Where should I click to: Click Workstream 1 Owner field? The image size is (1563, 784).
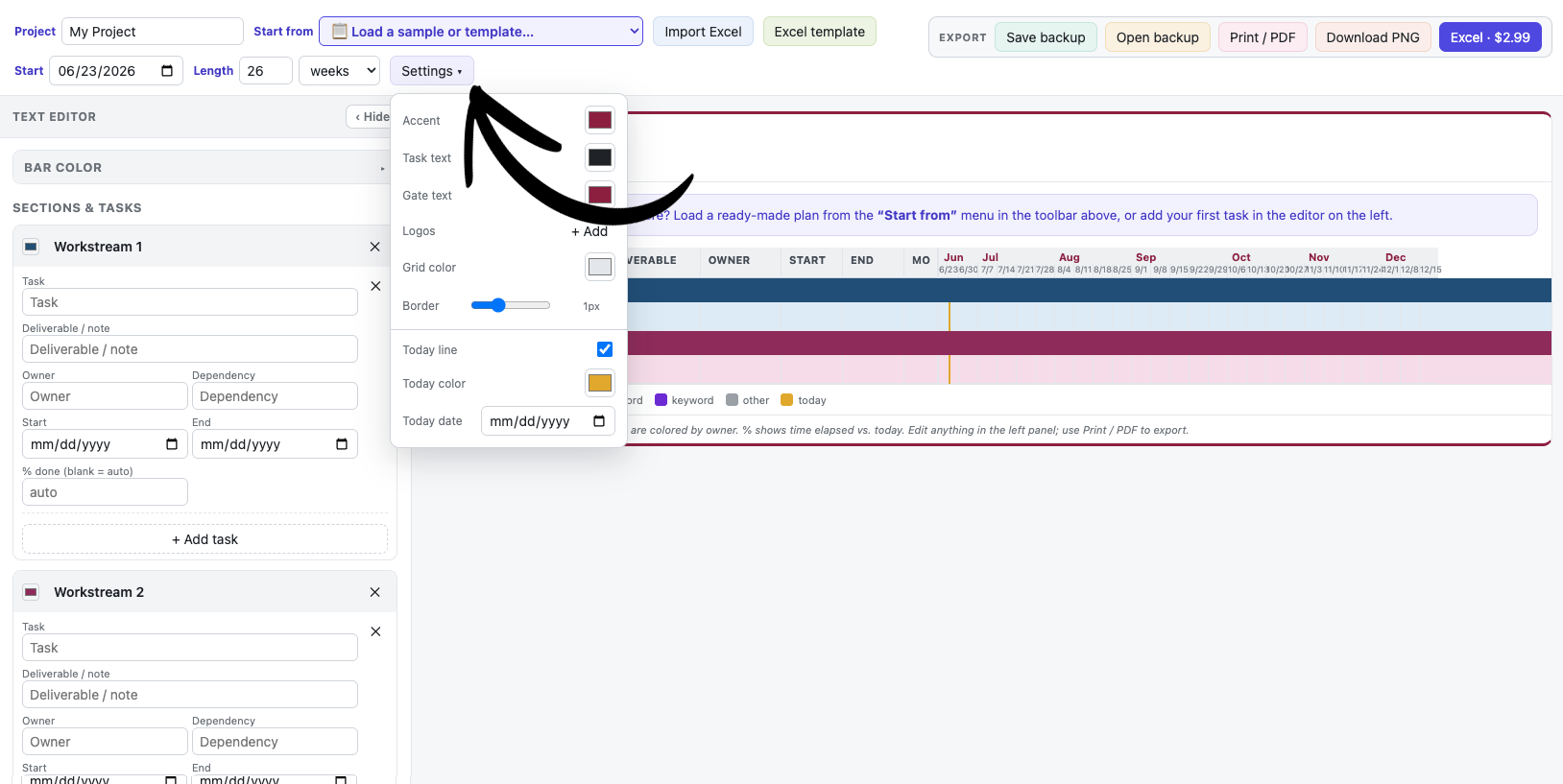(105, 396)
